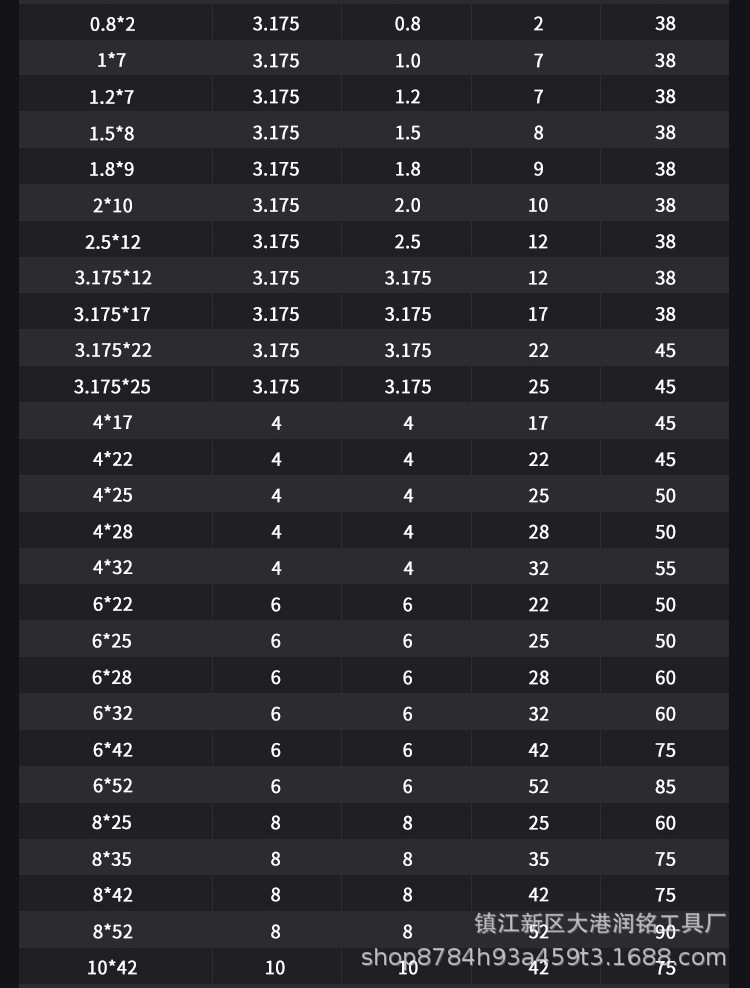
Task: Select the 8*35 specification cell
Action: pos(112,859)
